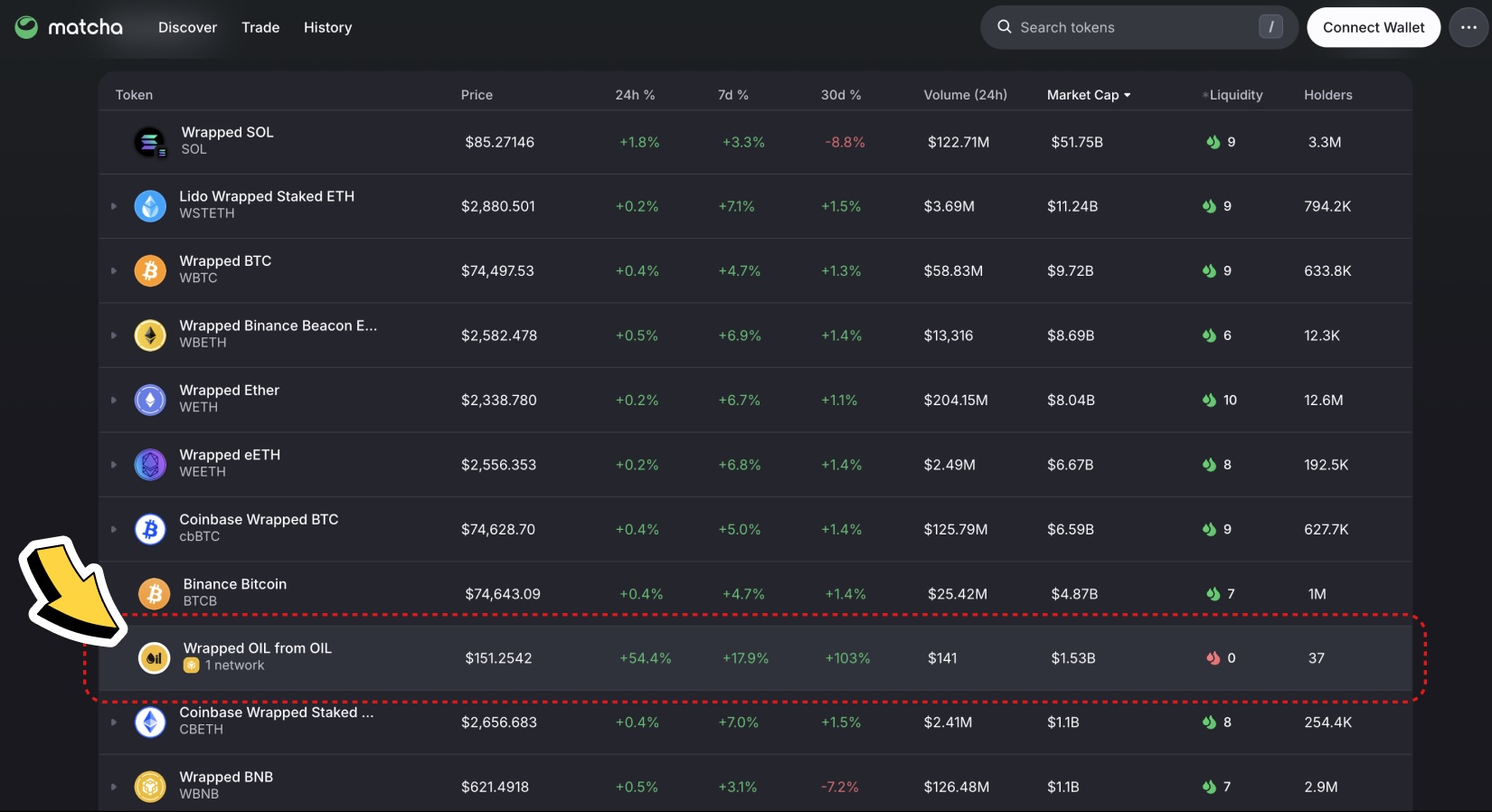
Task: Open the Trade menu item
Action: click(x=260, y=27)
